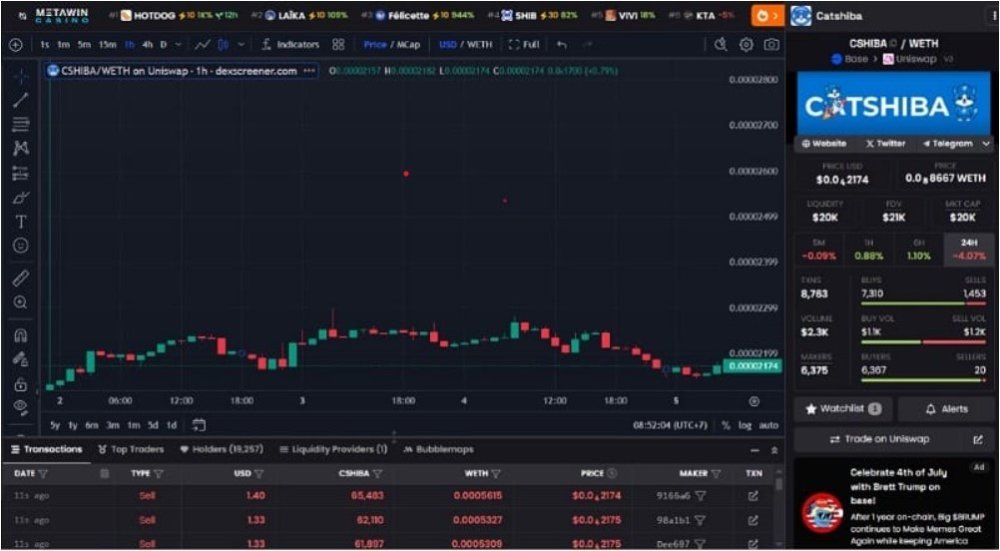The height and width of the screenshot is (551, 1000).
Task: Enter Full screen chart mode
Action: click(x=524, y=45)
